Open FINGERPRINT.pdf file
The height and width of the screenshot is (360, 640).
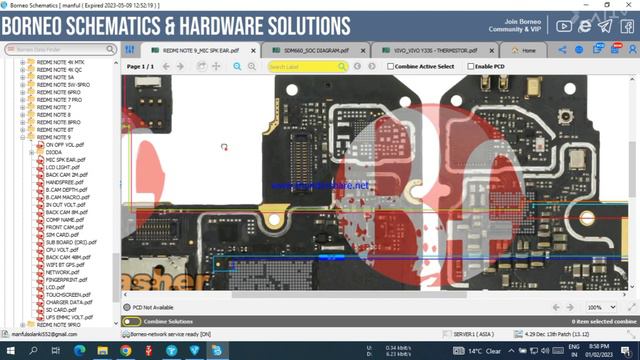click(x=66, y=280)
